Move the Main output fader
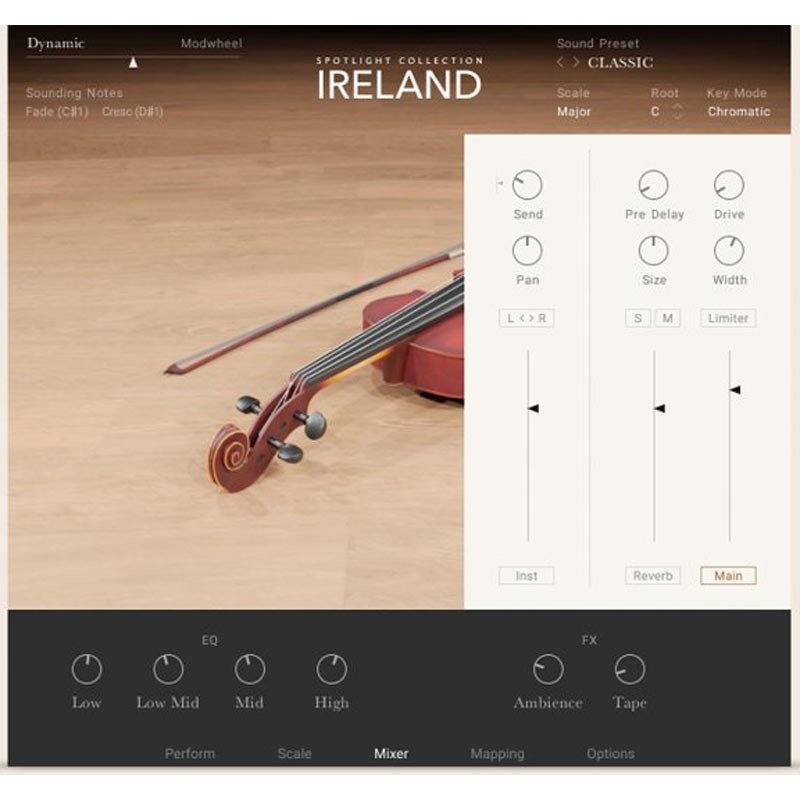 [x=735, y=390]
